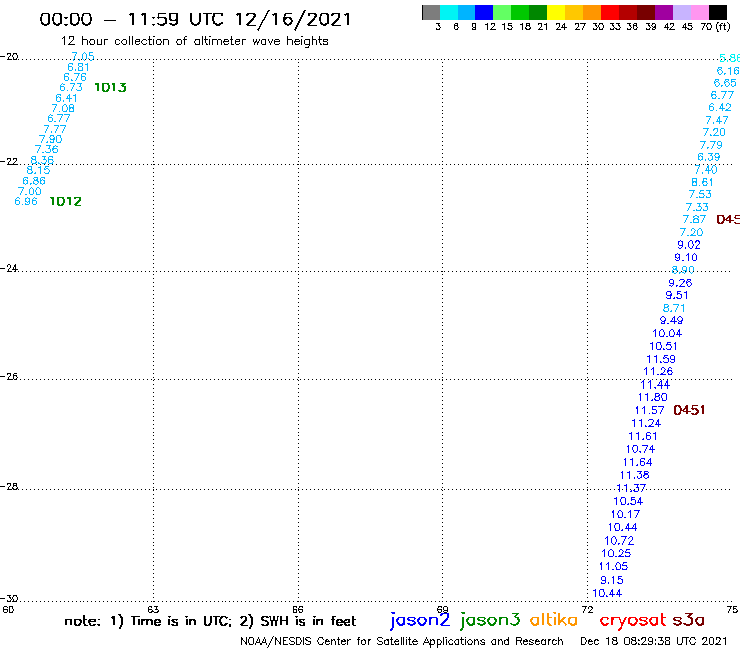The width and height of the screenshot is (740, 650).
Task: Click the wave height value '6.86'
Action: (x=34, y=181)
